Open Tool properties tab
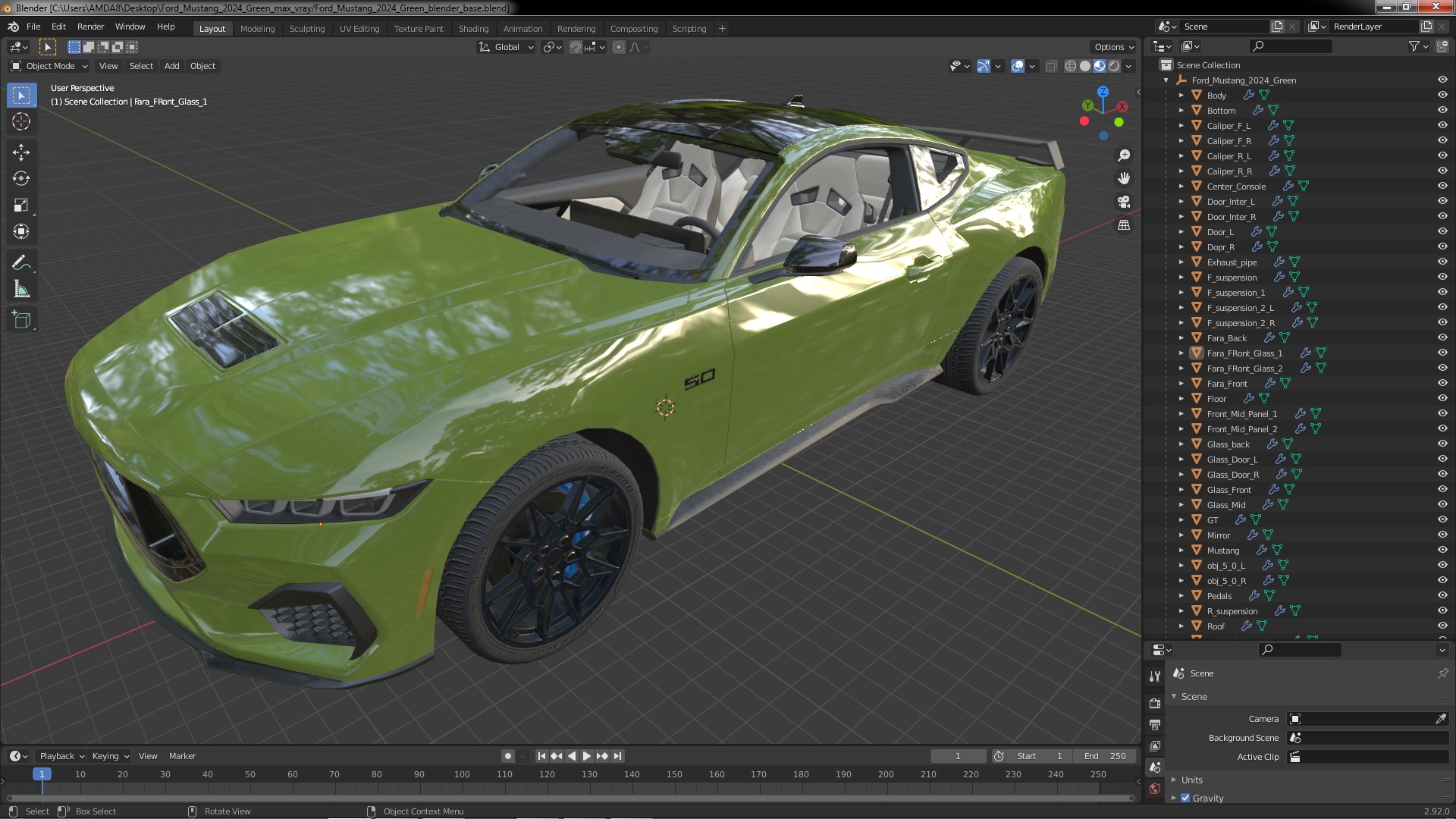This screenshot has width=1456, height=819. coord(1155,676)
